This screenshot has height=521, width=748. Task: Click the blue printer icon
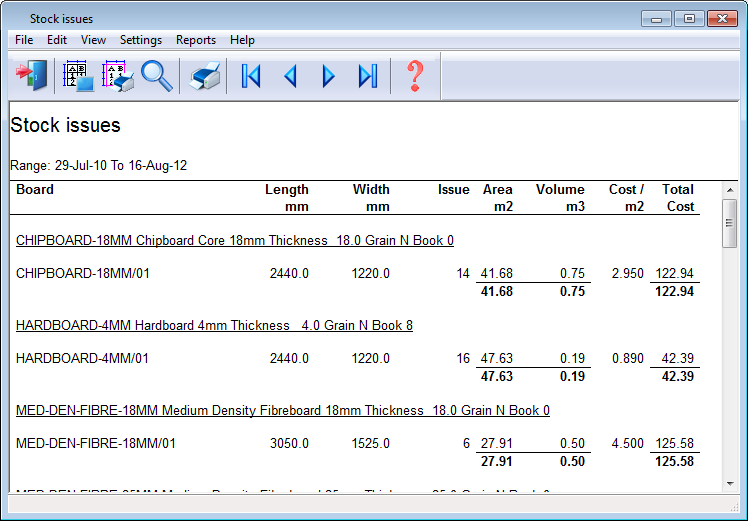coord(205,75)
